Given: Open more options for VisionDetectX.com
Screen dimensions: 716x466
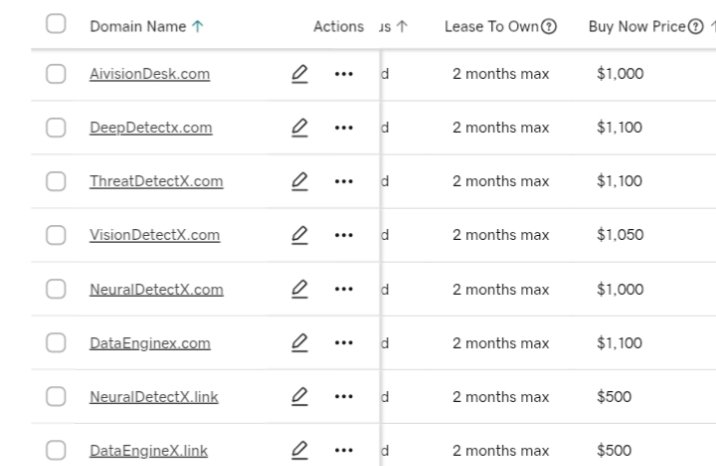Looking at the screenshot, I should [x=343, y=236].
